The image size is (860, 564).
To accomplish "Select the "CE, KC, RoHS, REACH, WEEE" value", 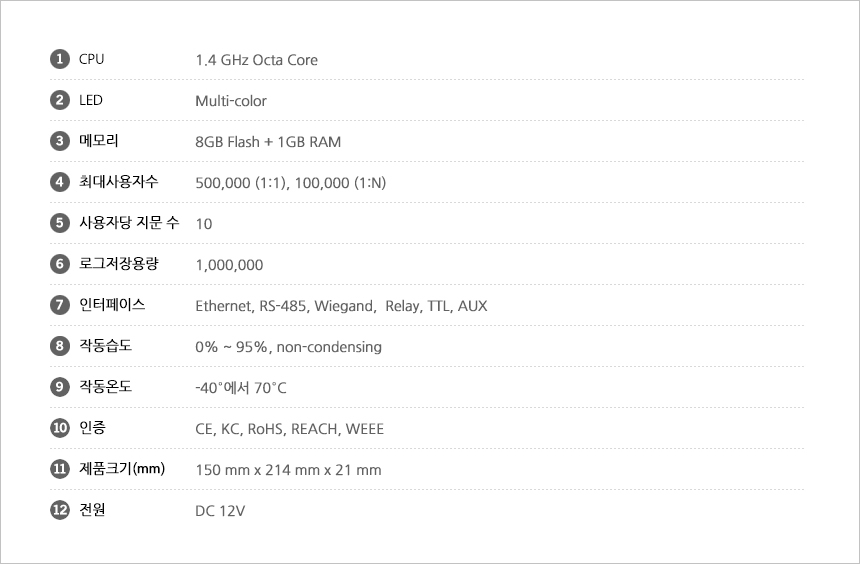I will pyautogui.click(x=289, y=429).
